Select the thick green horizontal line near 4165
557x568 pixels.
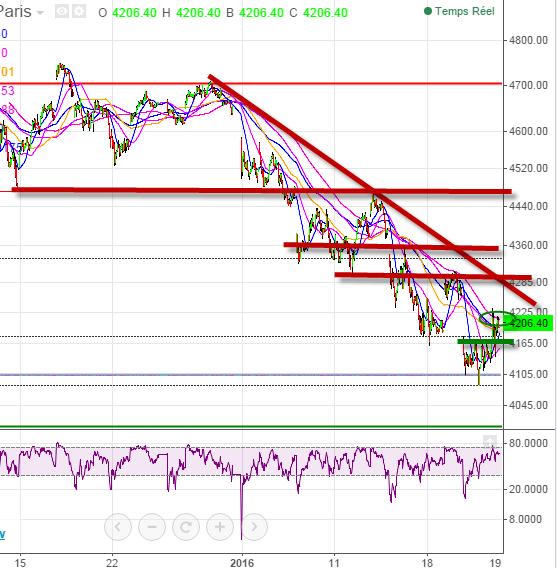click(485, 341)
